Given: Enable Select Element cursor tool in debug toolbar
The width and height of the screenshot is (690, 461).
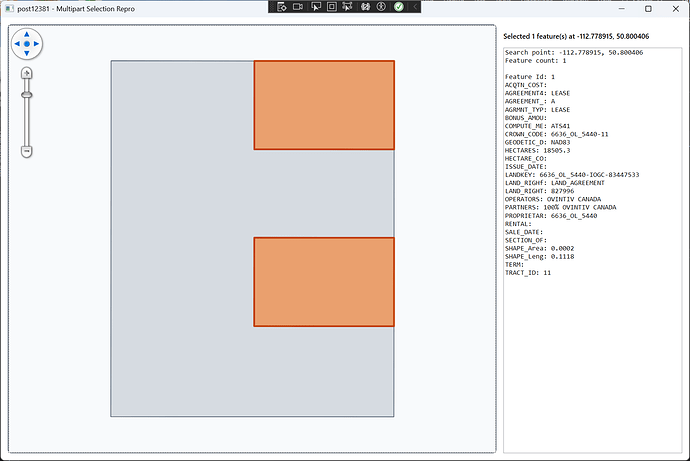Looking at the screenshot, I should tap(315, 7).
